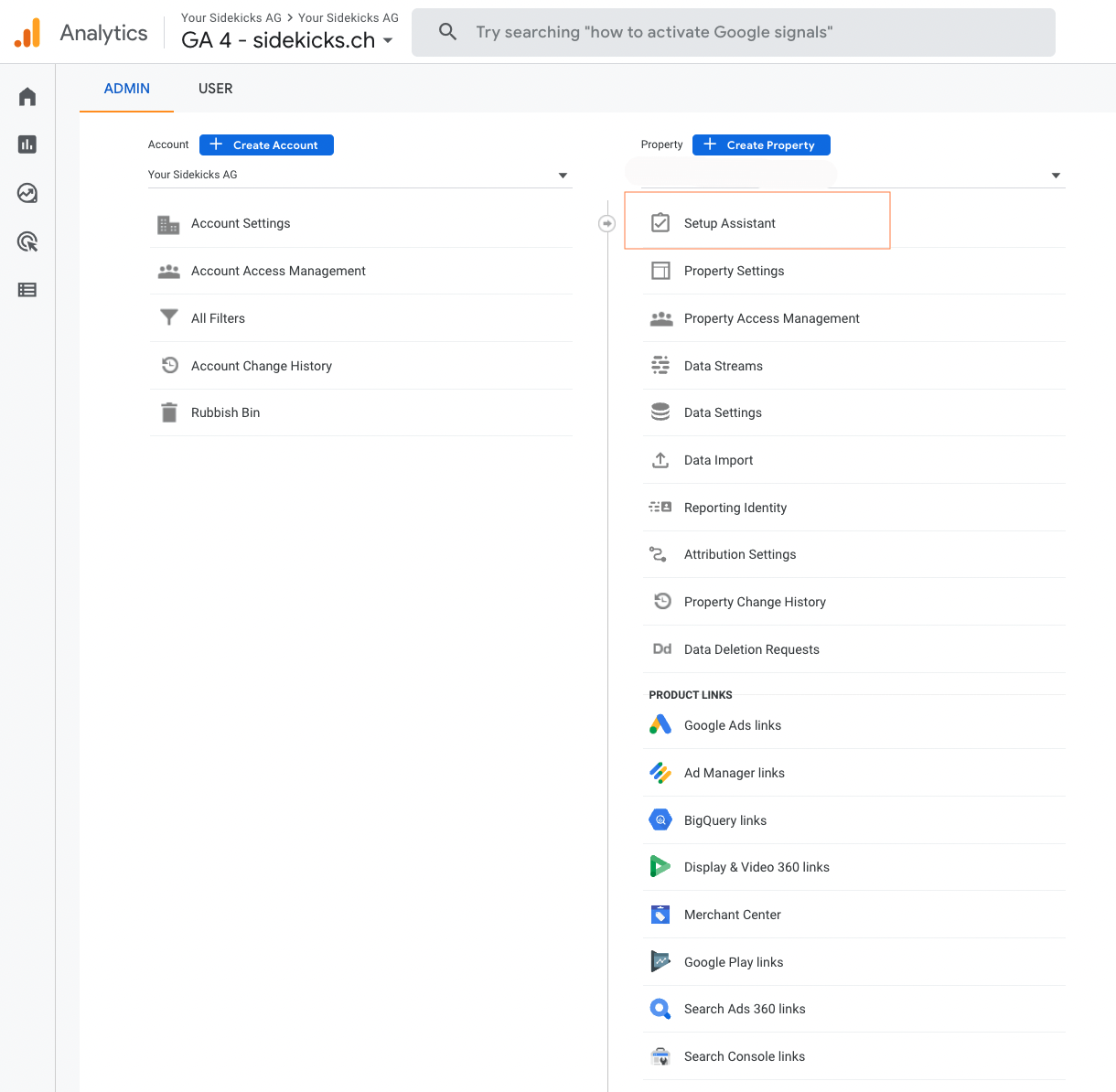Click the Google Play logo icon
1116x1092 pixels.
tap(660, 962)
